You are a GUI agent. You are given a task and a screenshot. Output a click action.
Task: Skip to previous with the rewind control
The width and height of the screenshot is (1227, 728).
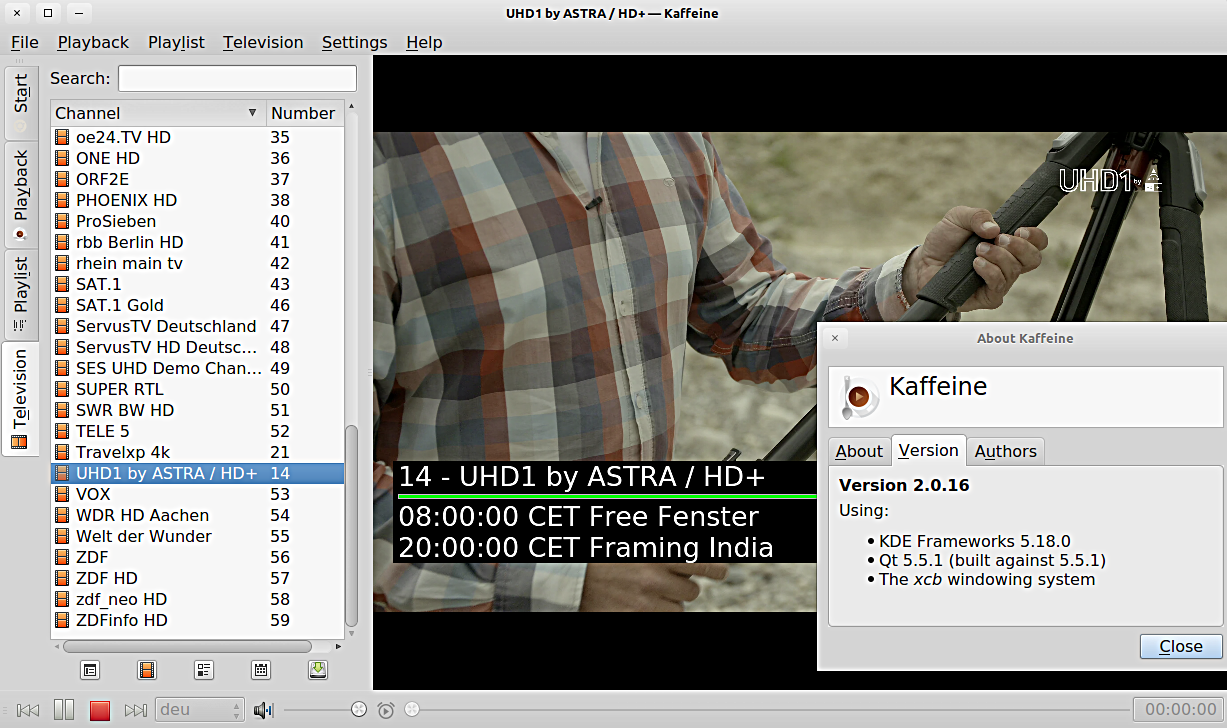(28, 710)
